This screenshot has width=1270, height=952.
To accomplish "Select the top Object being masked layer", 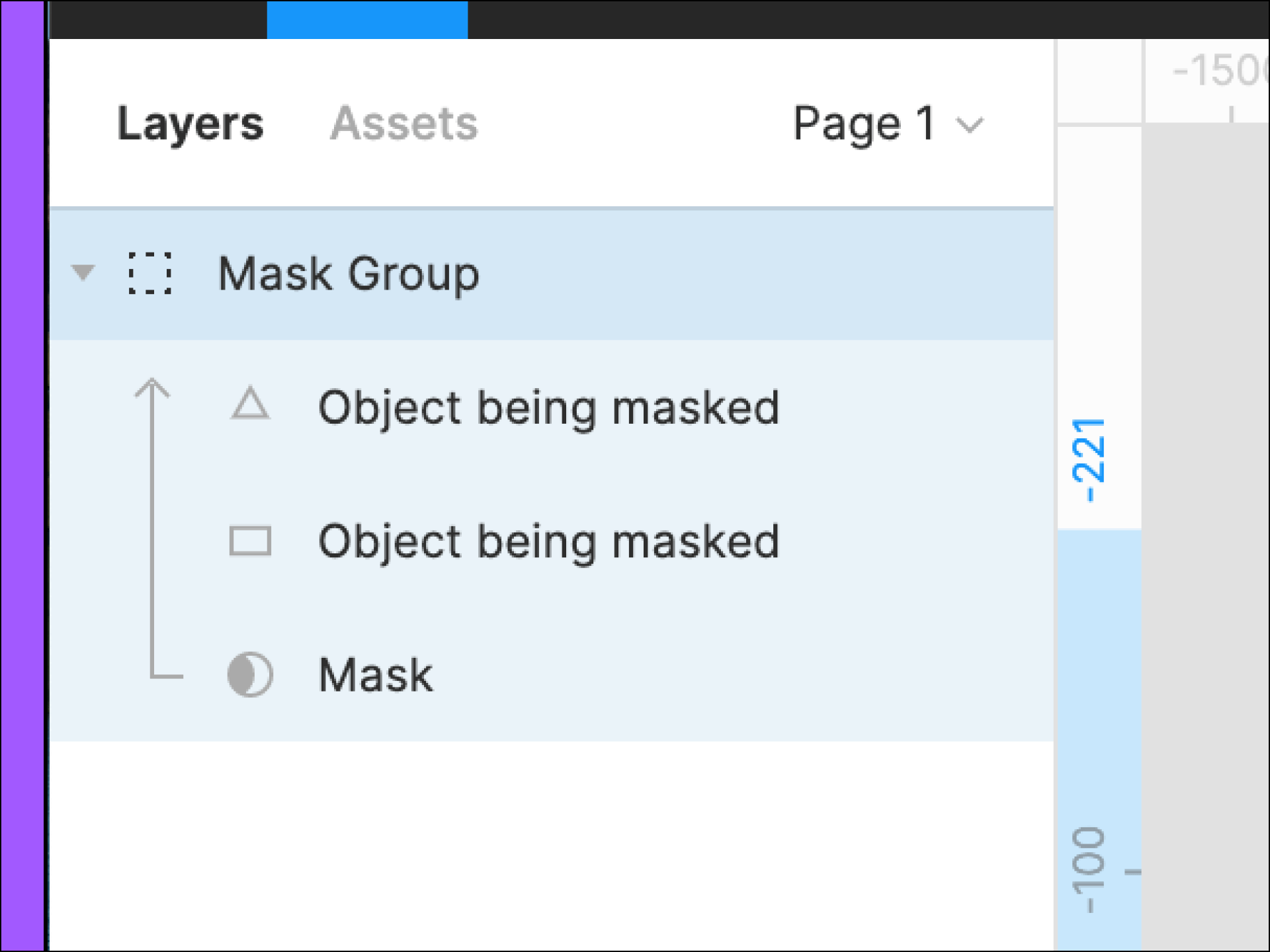I will [549, 409].
